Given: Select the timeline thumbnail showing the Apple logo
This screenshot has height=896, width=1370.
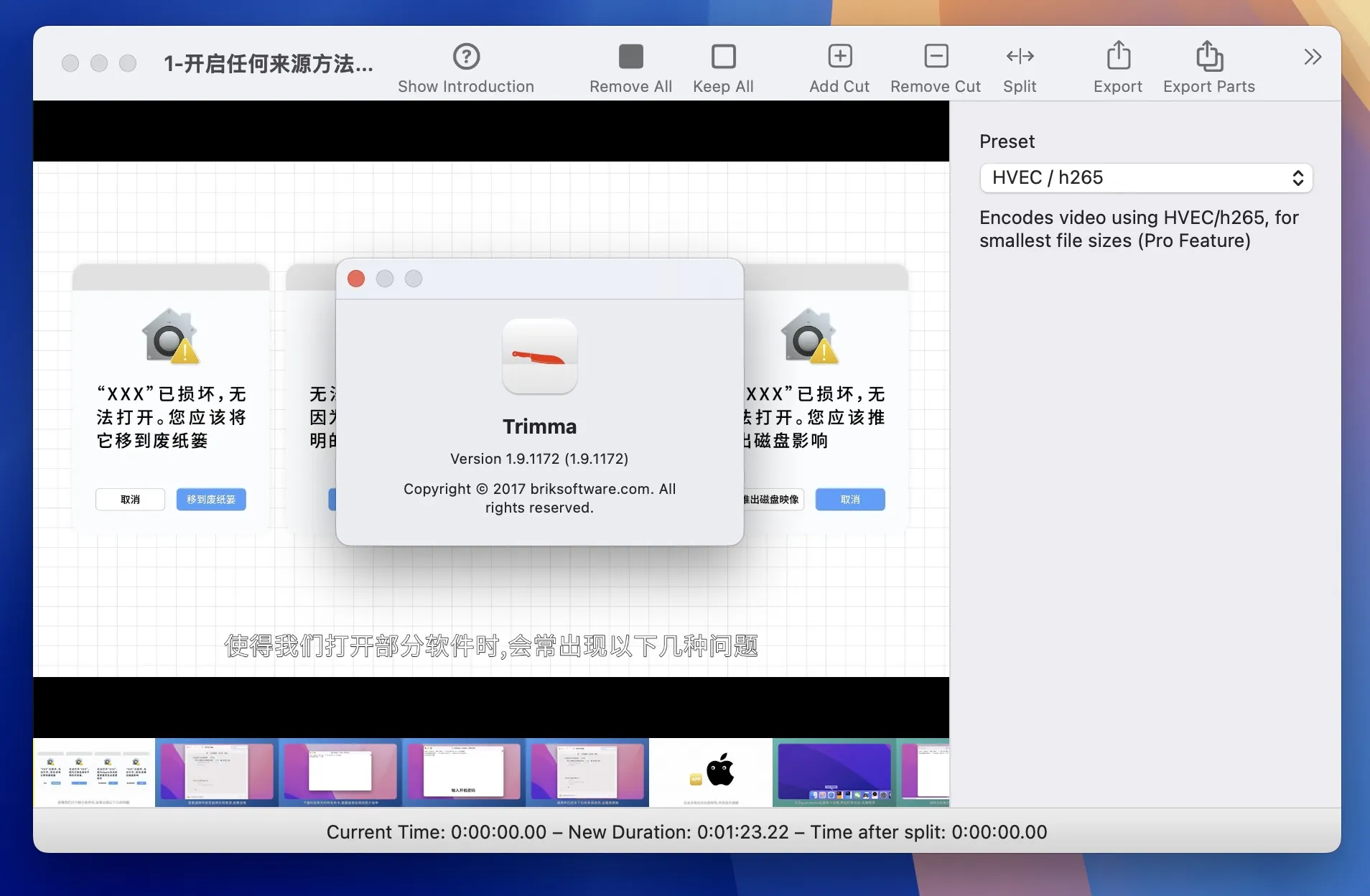Looking at the screenshot, I should pyautogui.click(x=711, y=773).
